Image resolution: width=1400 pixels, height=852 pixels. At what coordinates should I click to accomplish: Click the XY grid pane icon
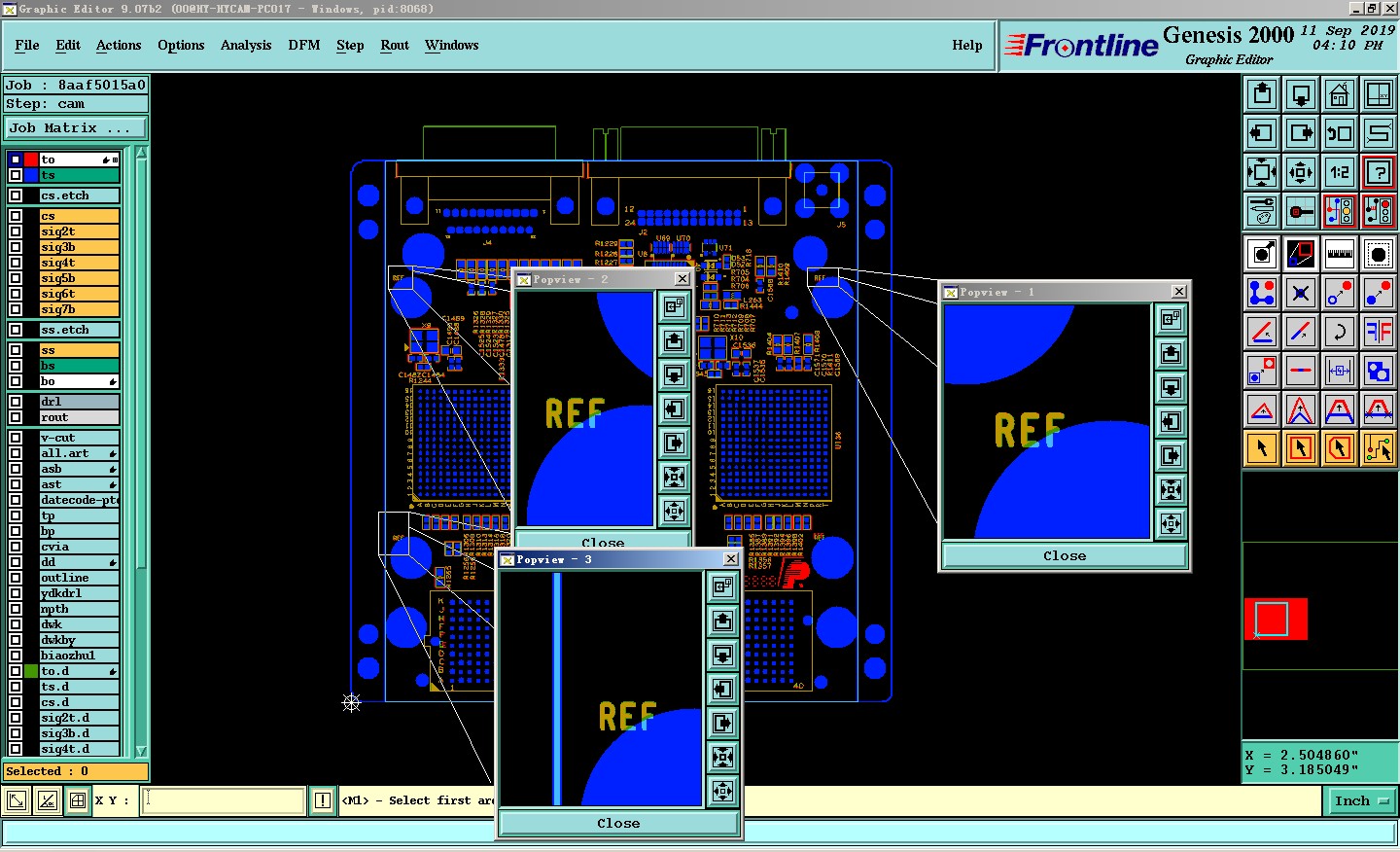(1379, 94)
